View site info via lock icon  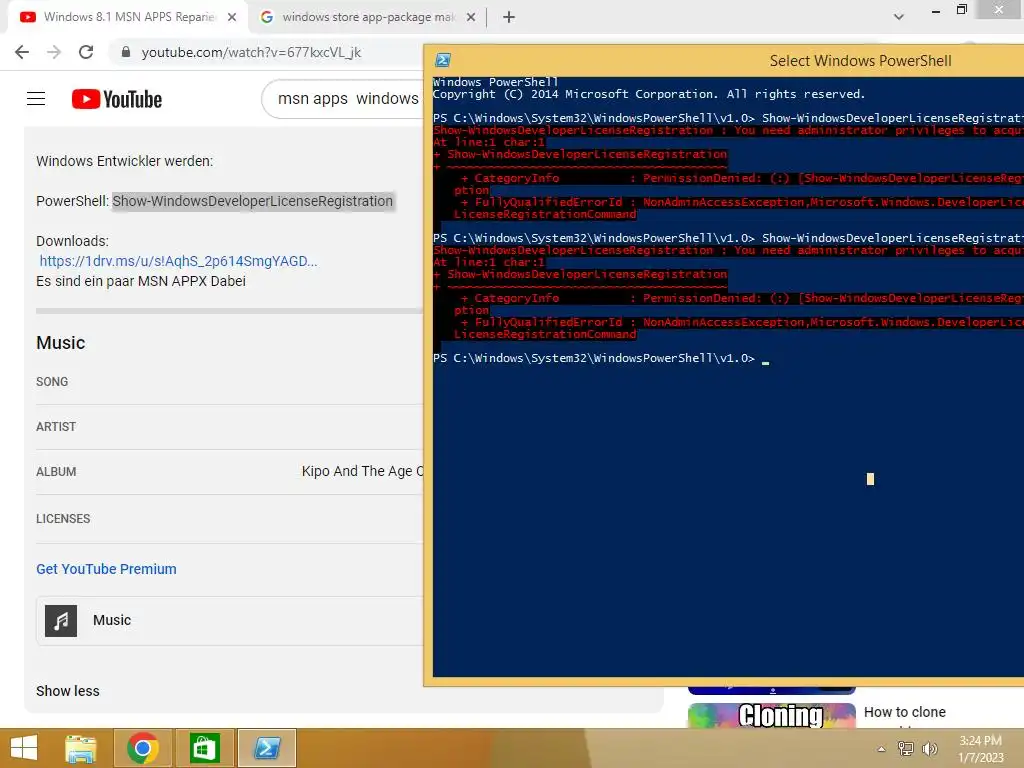click(126, 52)
